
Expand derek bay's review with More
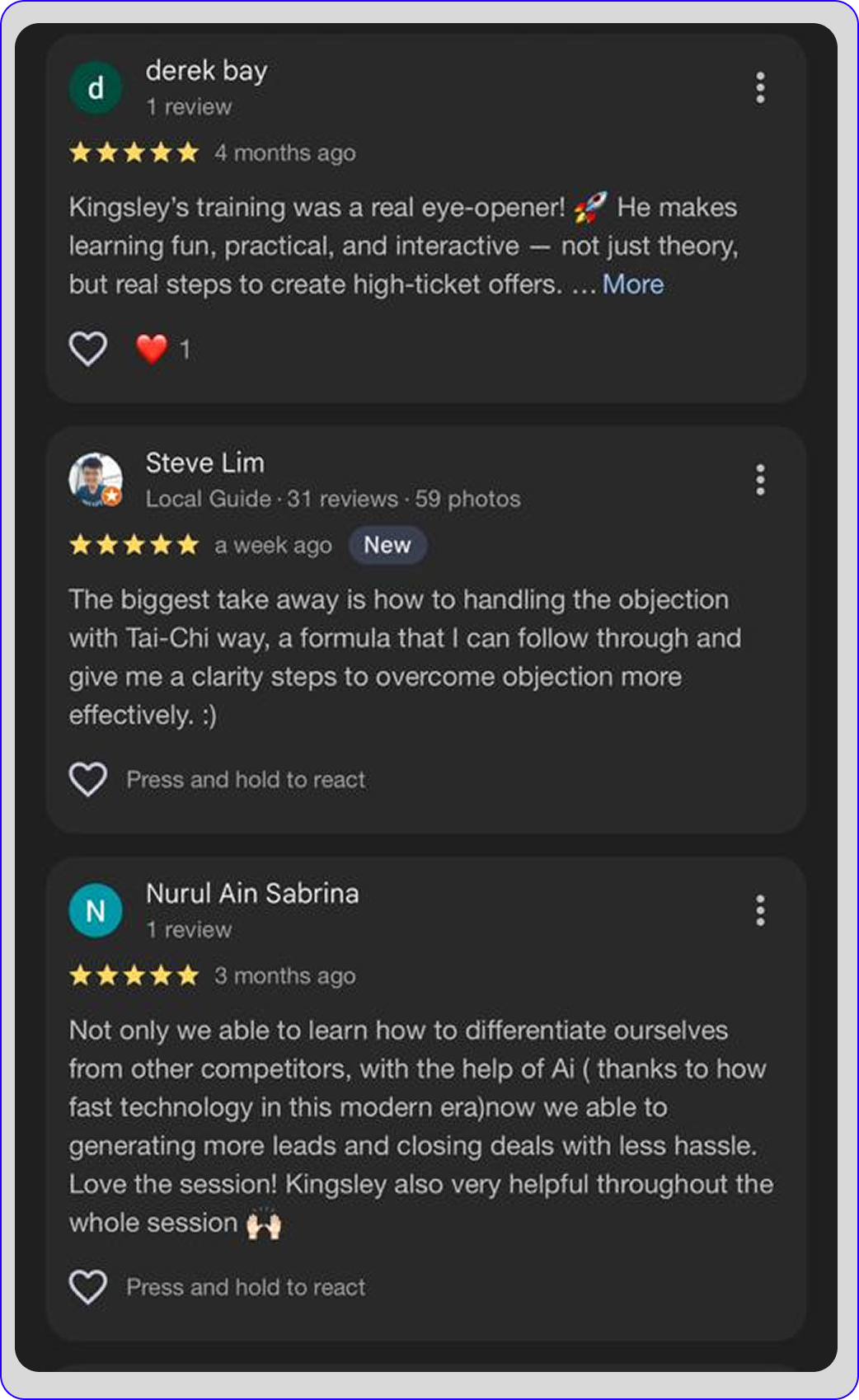click(632, 284)
